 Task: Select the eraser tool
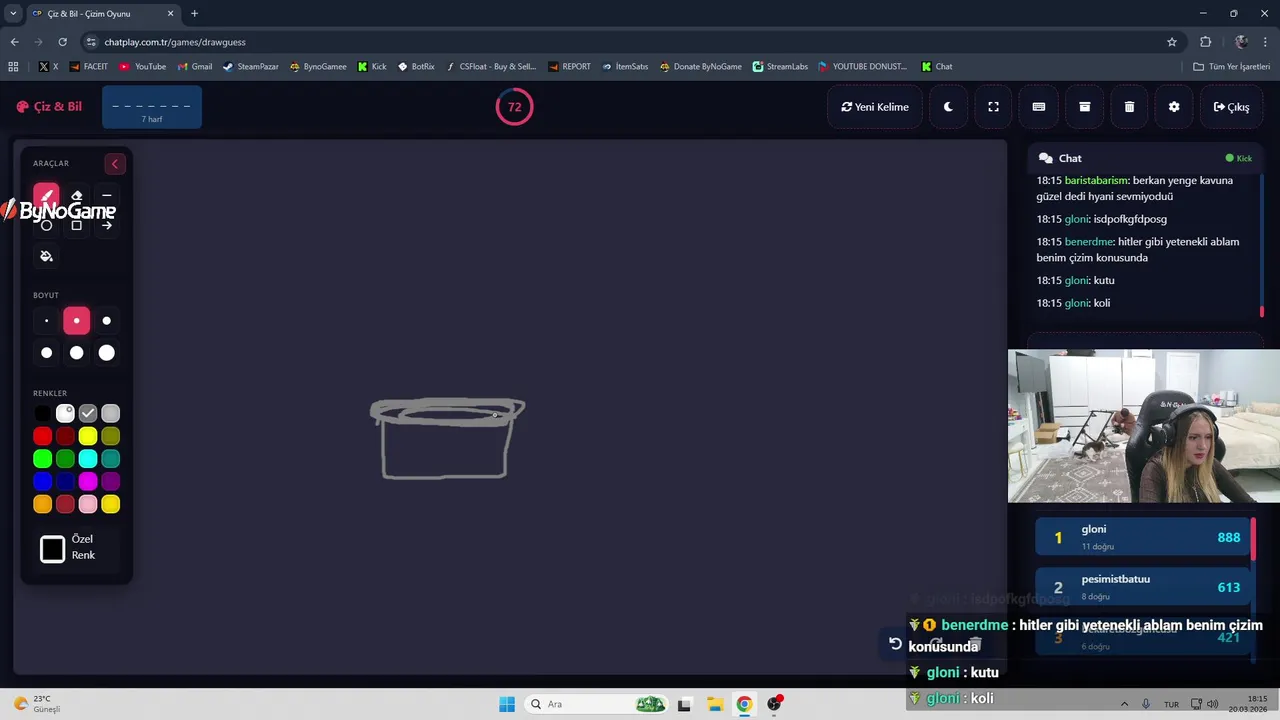(x=76, y=196)
